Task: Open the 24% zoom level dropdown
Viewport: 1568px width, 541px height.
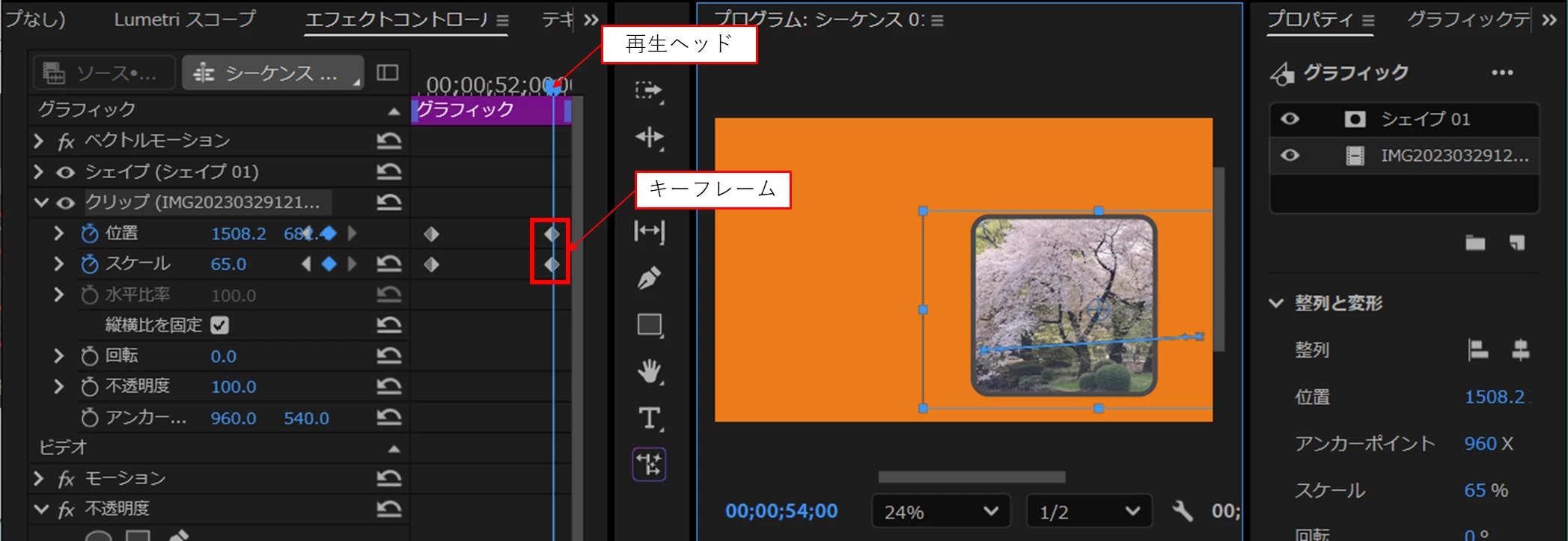Action: pyautogui.click(x=941, y=512)
